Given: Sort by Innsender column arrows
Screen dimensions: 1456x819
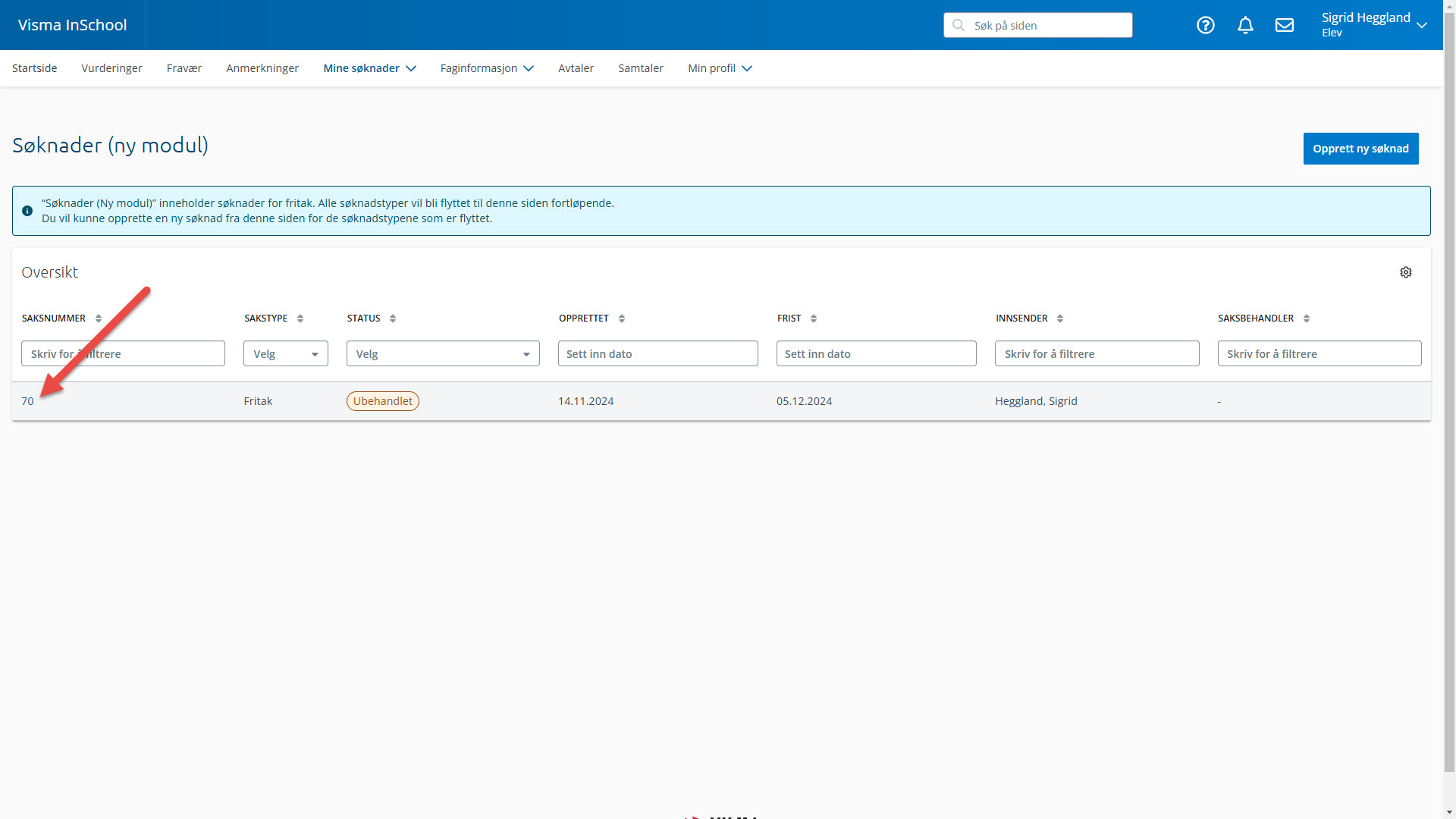Looking at the screenshot, I should pyautogui.click(x=1060, y=318).
